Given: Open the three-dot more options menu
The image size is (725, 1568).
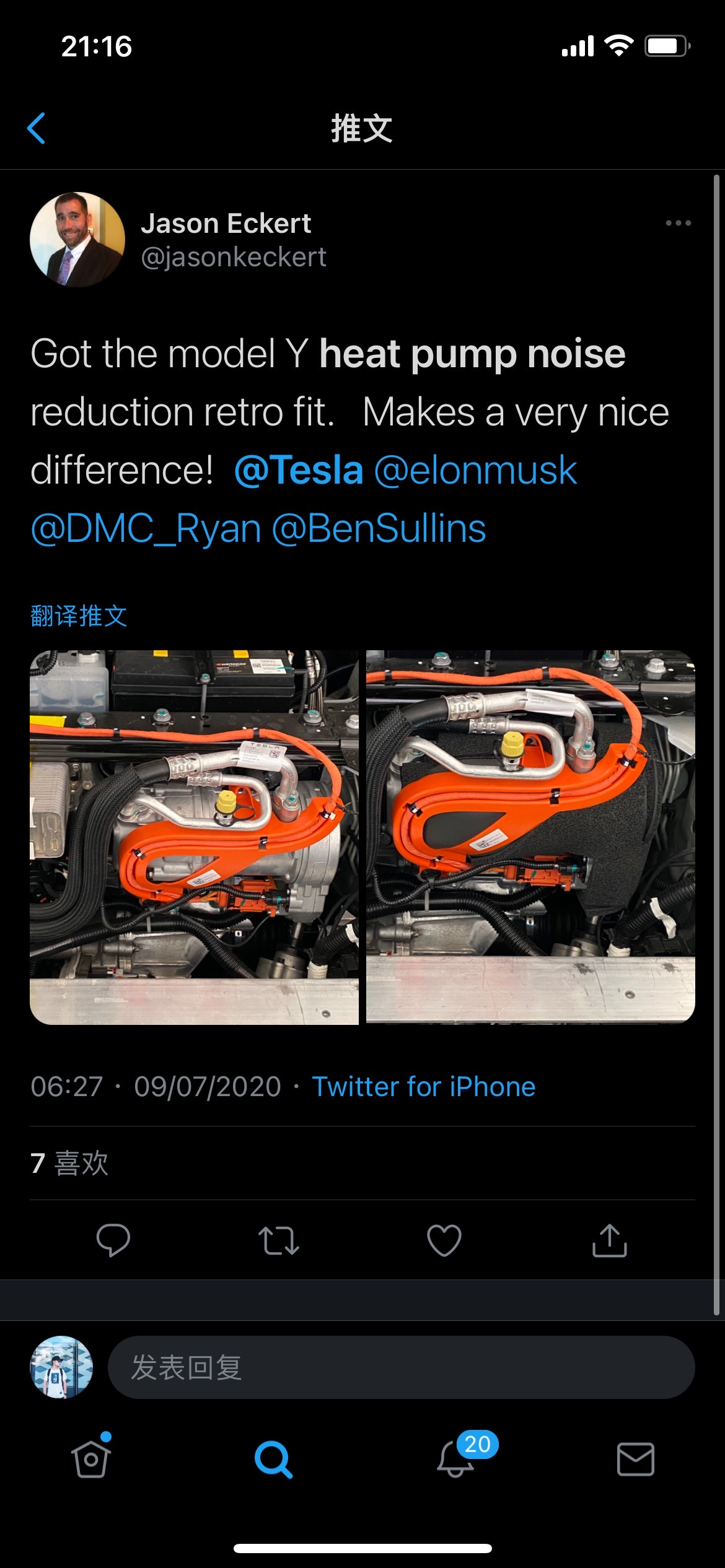Looking at the screenshot, I should click(x=678, y=223).
